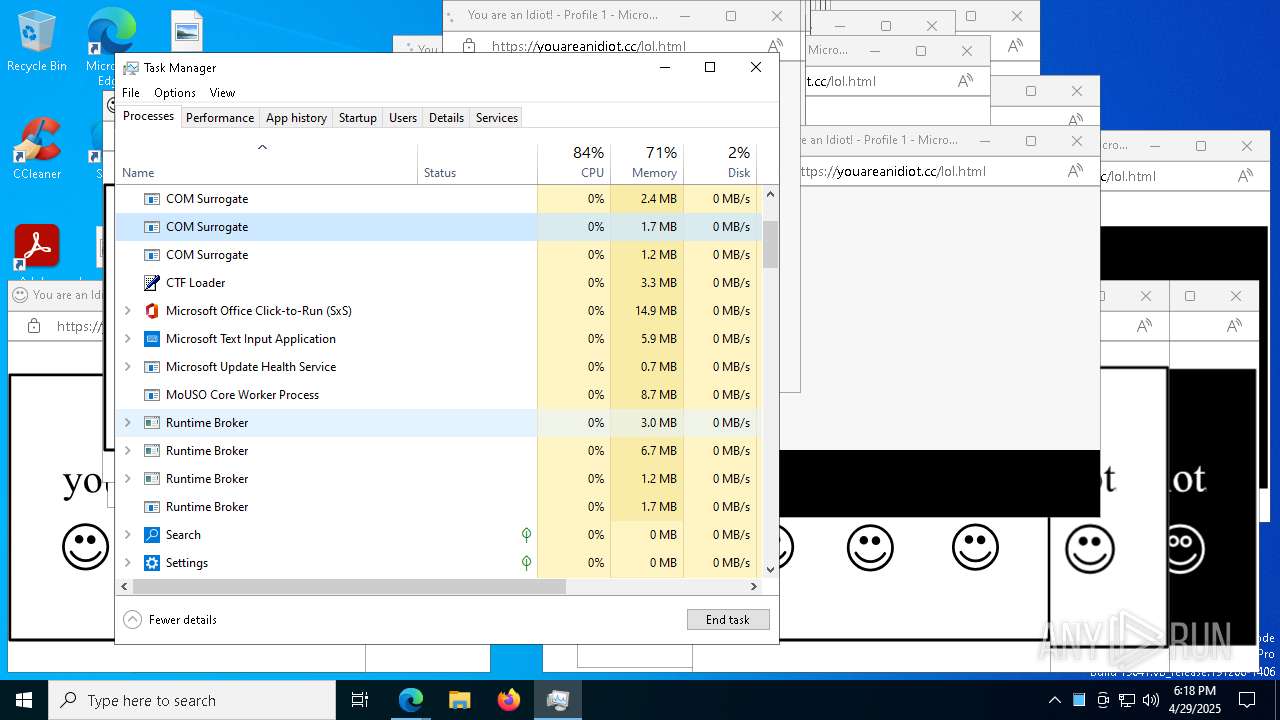Open Adobe Acrobat desktop shortcut

[x=37, y=247]
